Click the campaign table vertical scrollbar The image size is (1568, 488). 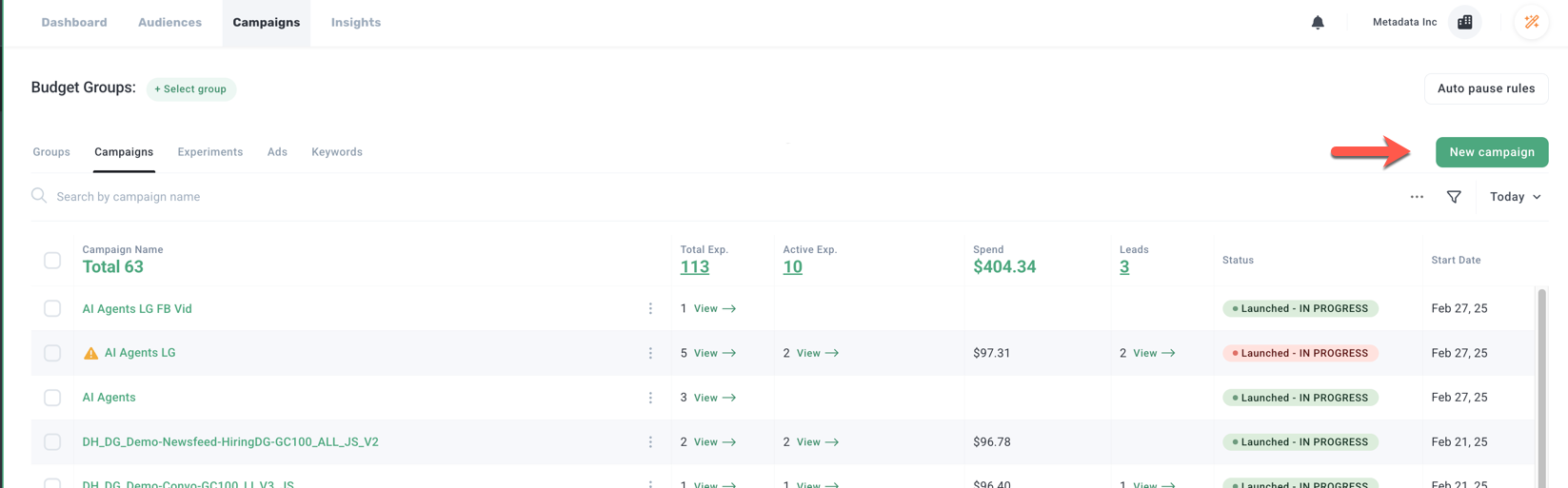1541,381
